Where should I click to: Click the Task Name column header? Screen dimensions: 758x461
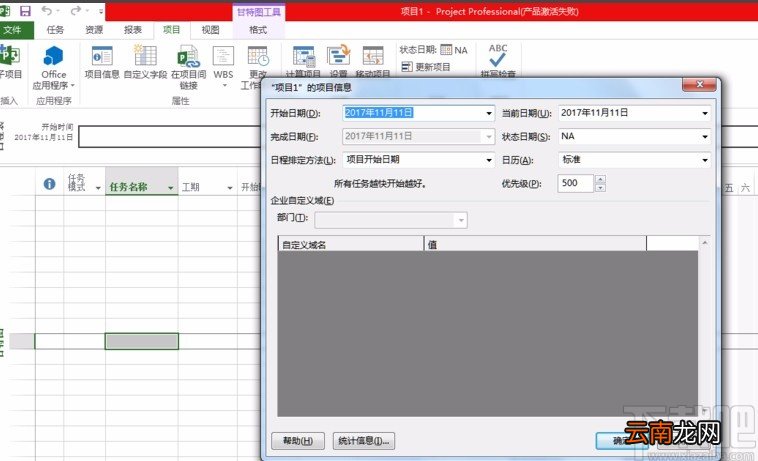[x=142, y=182]
